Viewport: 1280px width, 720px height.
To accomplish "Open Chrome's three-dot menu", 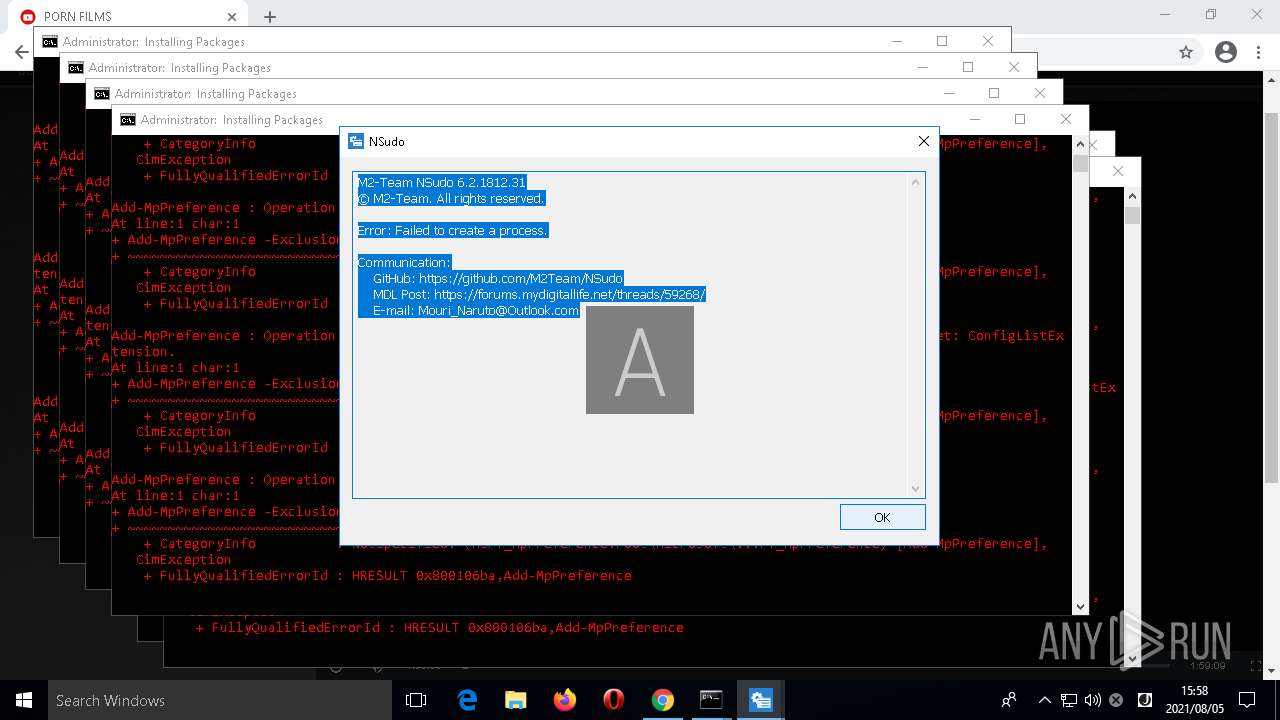I will click(1258, 52).
